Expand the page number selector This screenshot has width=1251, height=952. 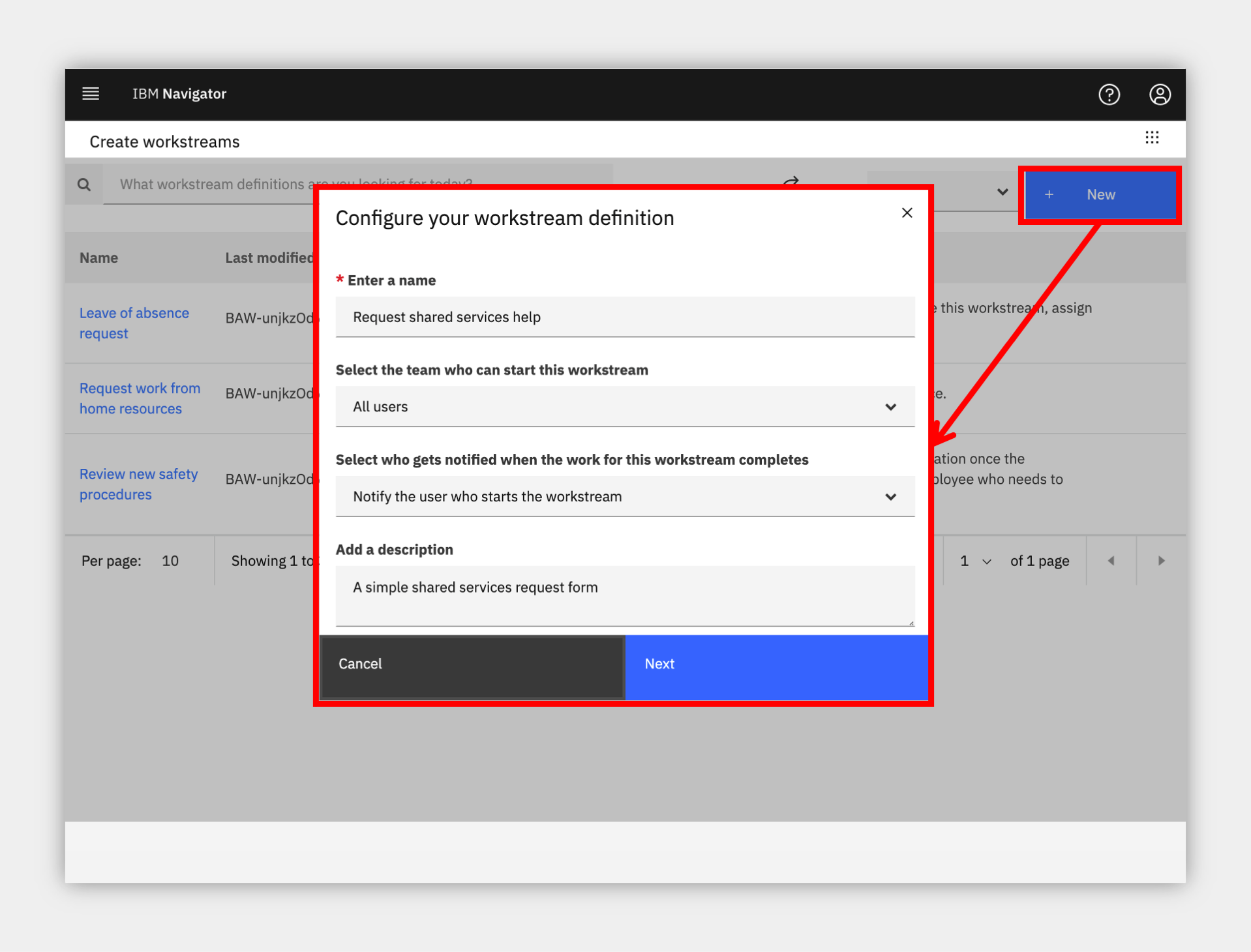[x=975, y=561]
